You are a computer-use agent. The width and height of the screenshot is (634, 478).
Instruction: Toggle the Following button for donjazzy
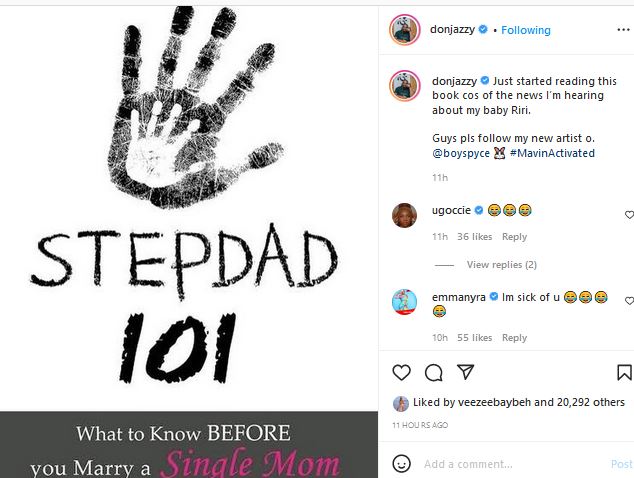[x=526, y=30]
